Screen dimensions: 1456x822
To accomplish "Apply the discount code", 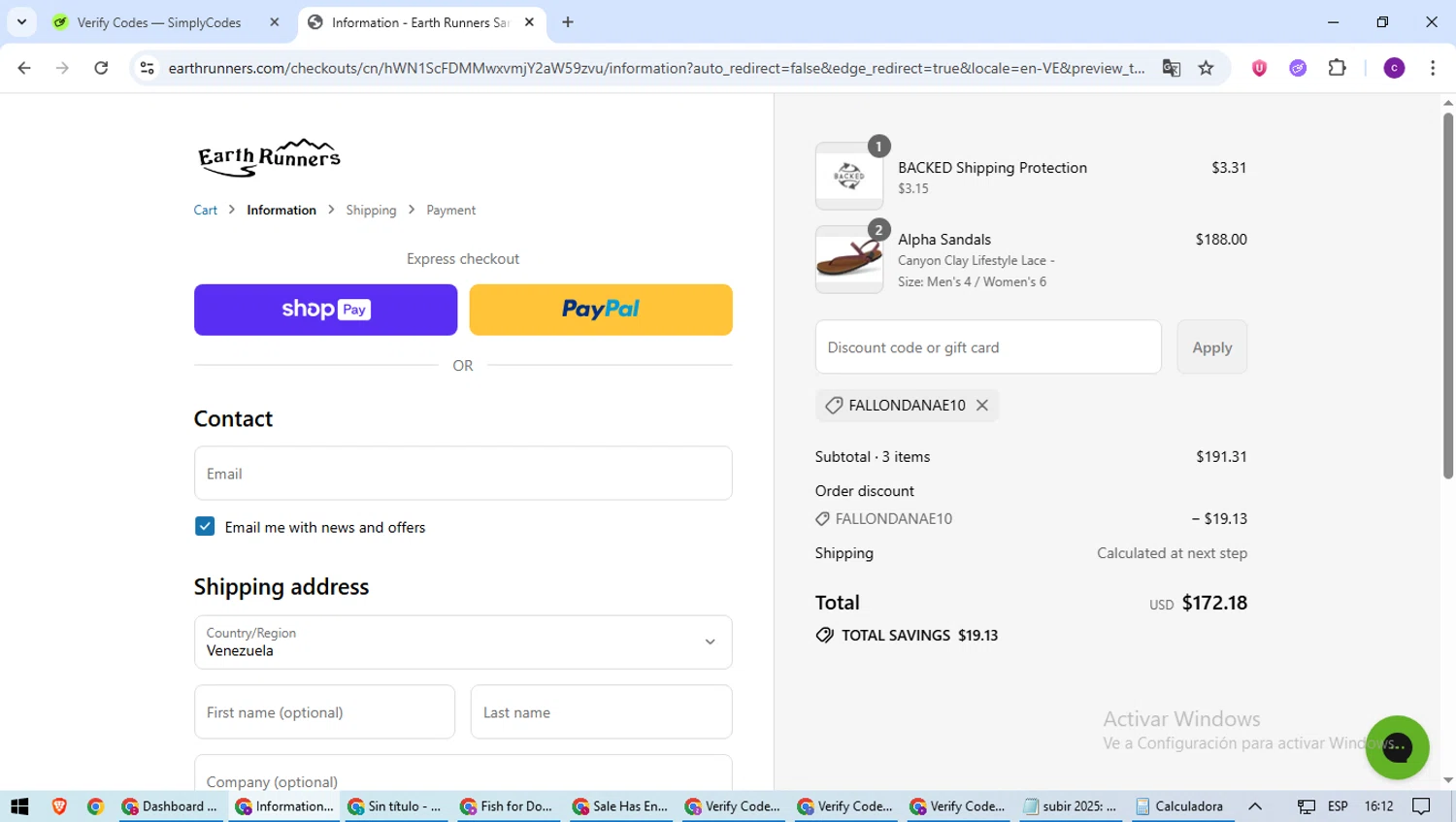I will [x=1212, y=347].
